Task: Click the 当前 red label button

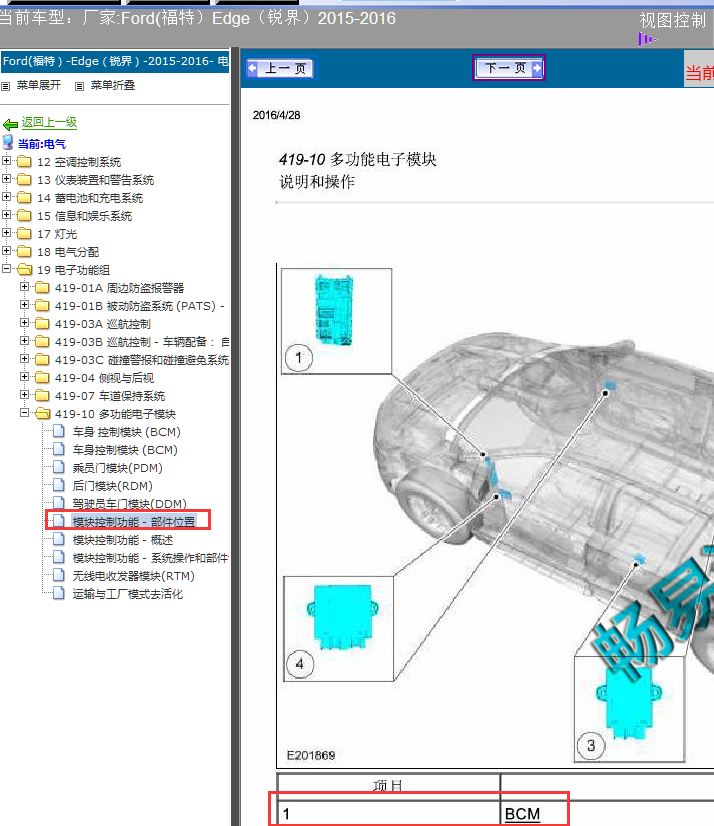Action: pos(699,71)
